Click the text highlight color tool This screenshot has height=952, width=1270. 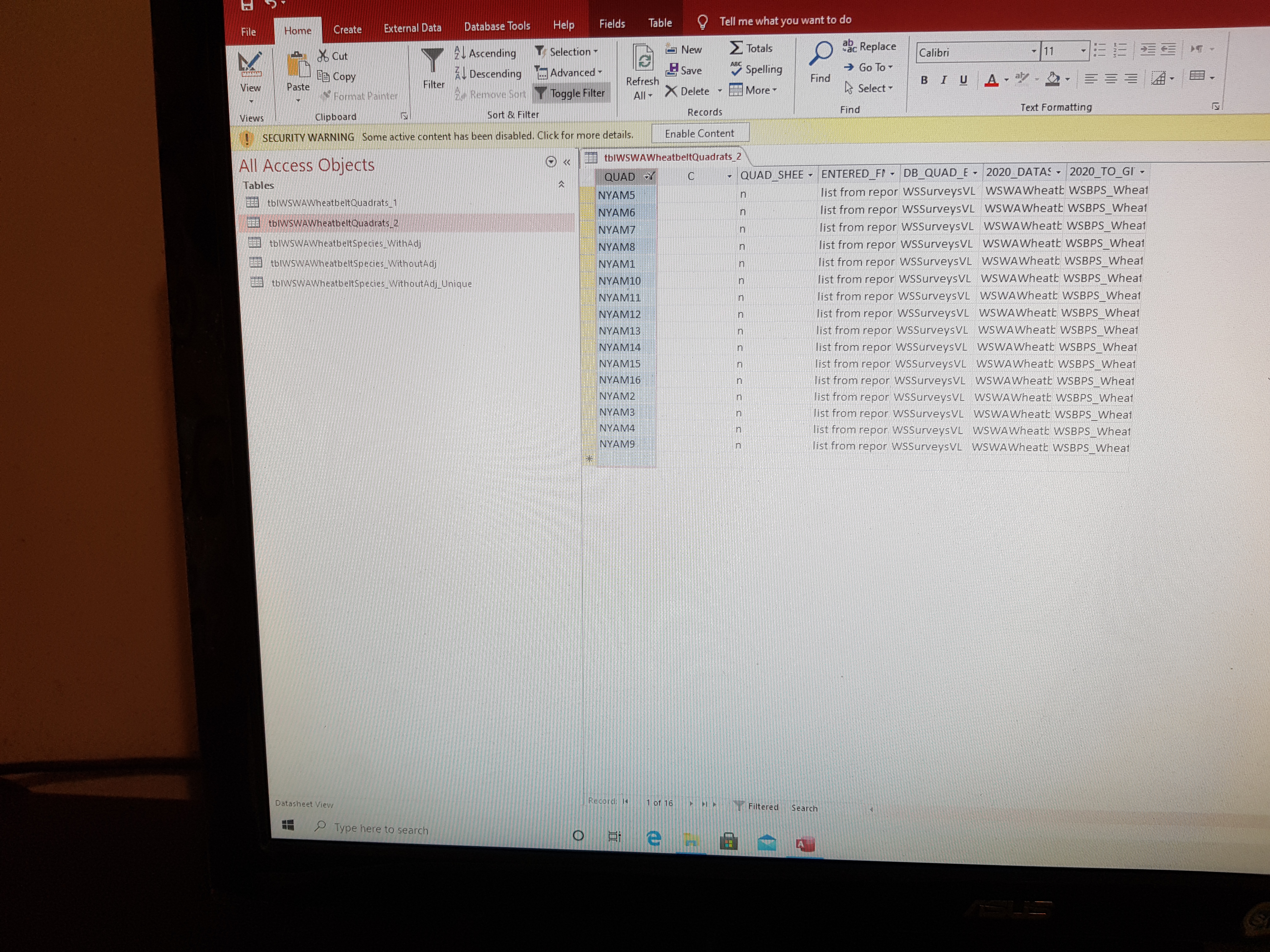(x=1022, y=78)
